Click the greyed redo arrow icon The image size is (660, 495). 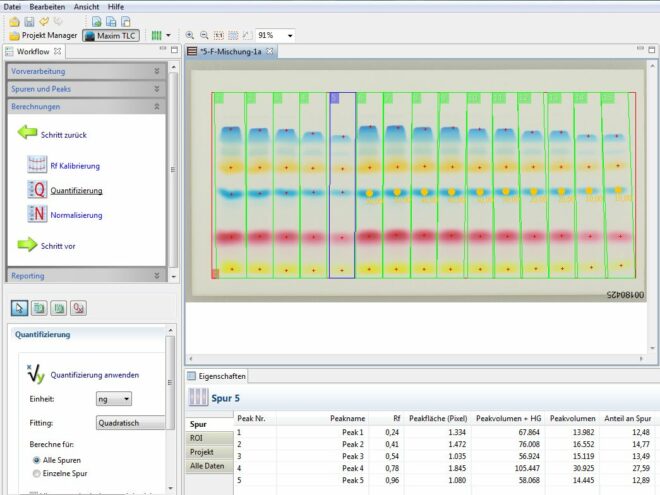click(x=58, y=21)
